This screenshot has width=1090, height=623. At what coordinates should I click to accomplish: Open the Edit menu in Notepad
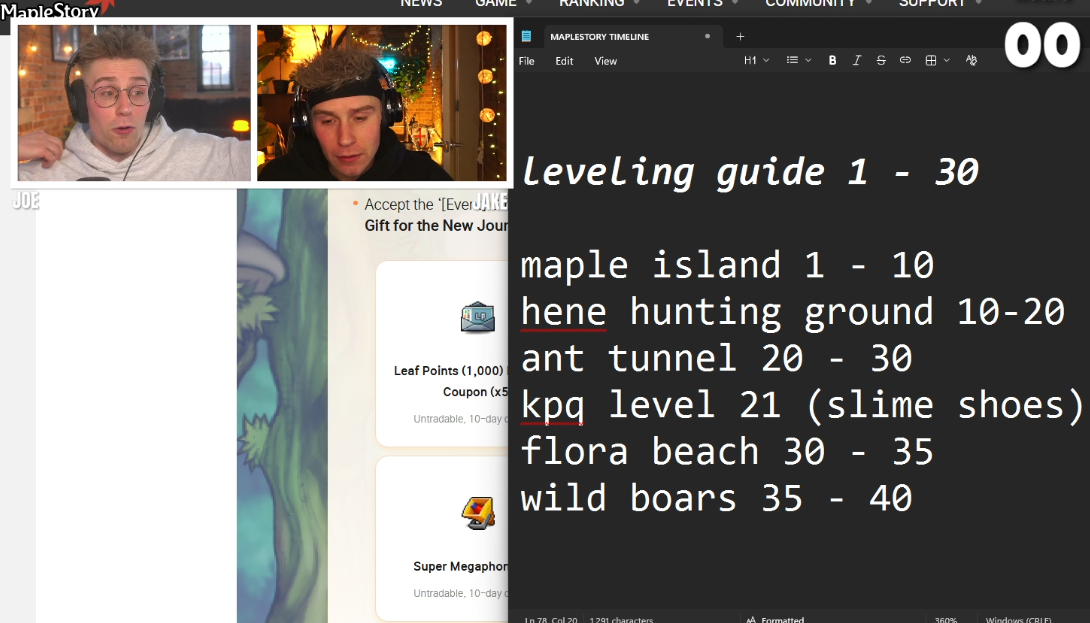pos(564,61)
